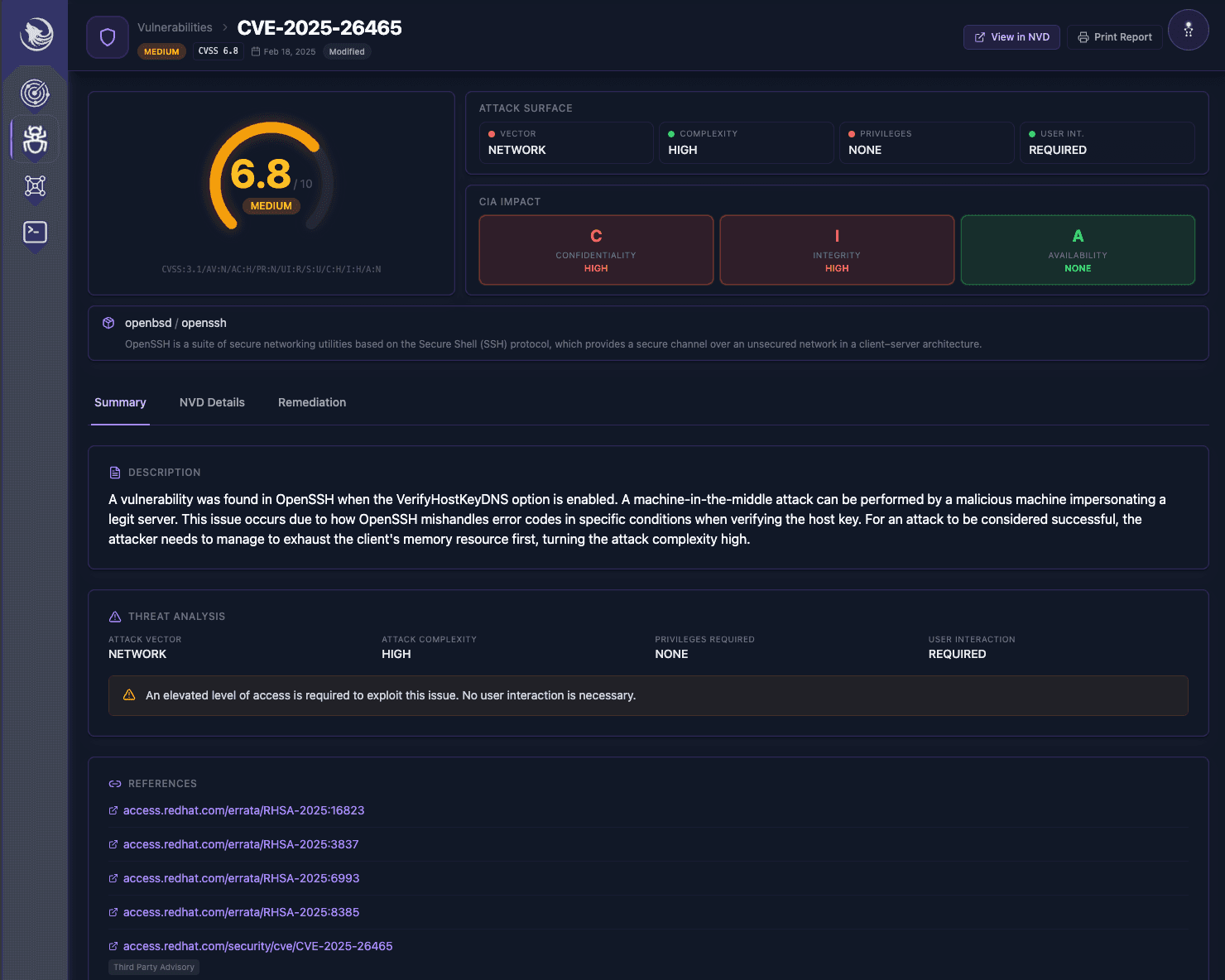The width and height of the screenshot is (1225, 980).
Task: Click the external-link icon on RHSA-2025:16823
Action: 113,810
